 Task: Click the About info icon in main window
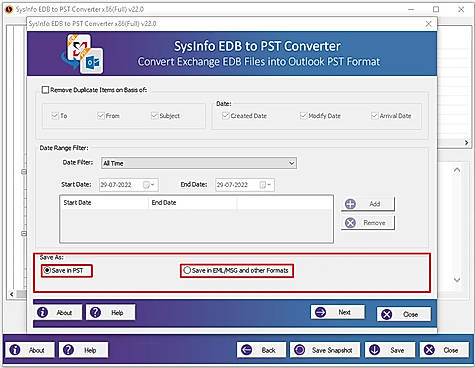pos(15,350)
